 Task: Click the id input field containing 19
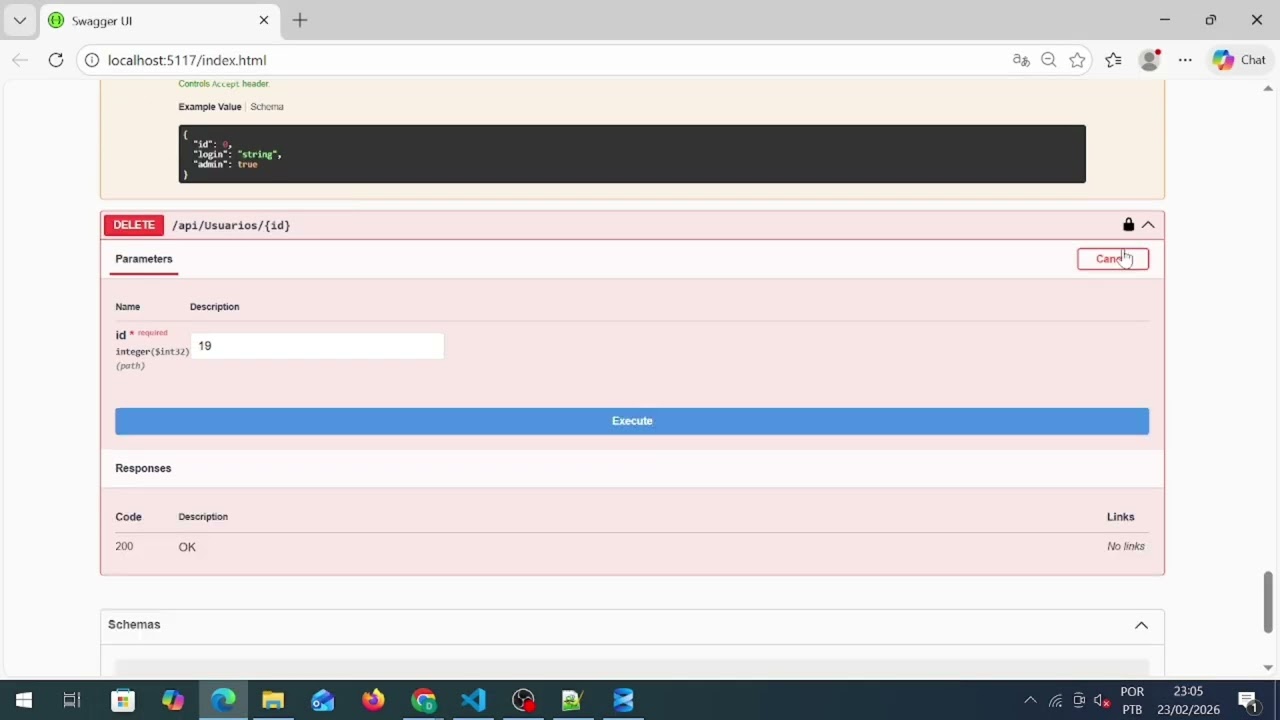[x=317, y=346]
